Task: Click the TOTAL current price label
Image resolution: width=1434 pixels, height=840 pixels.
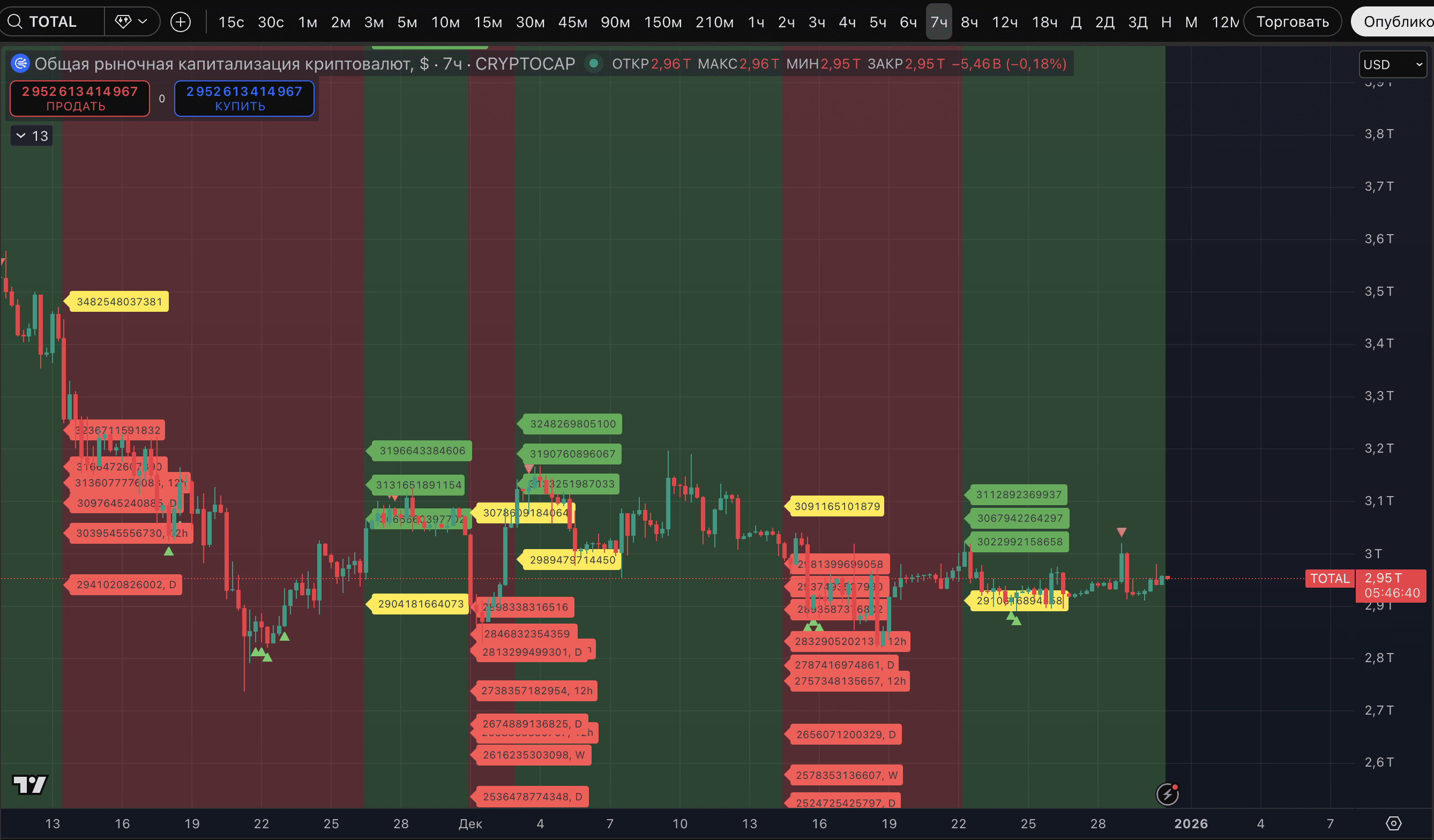Action: 1330,579
